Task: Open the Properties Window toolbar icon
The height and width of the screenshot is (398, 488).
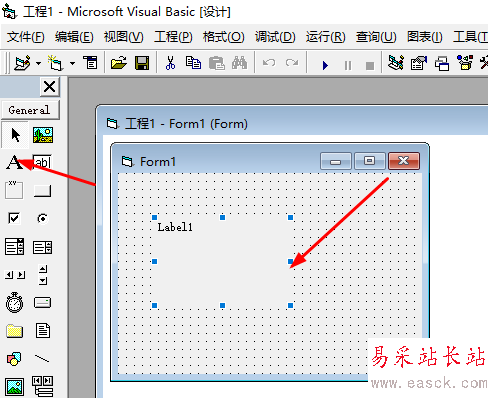Action: [419, 63]
